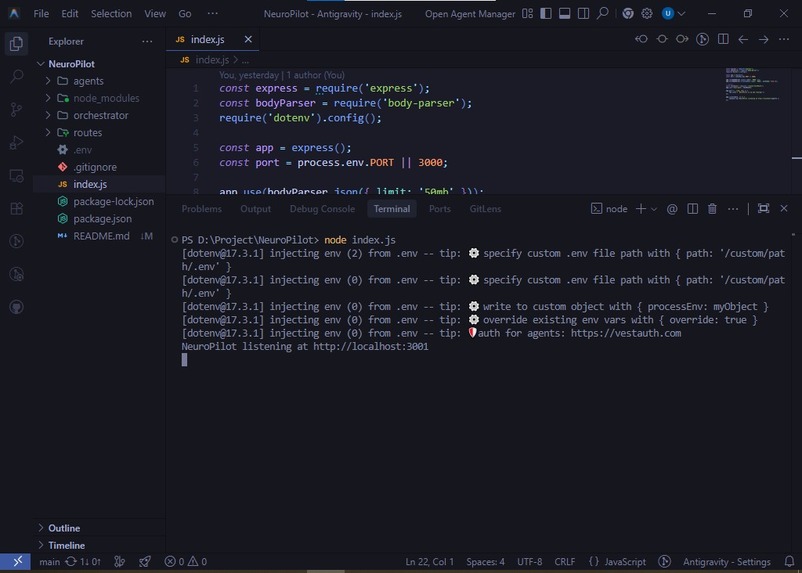
Task: Open the Extensions view
Action: coord(16,209)
